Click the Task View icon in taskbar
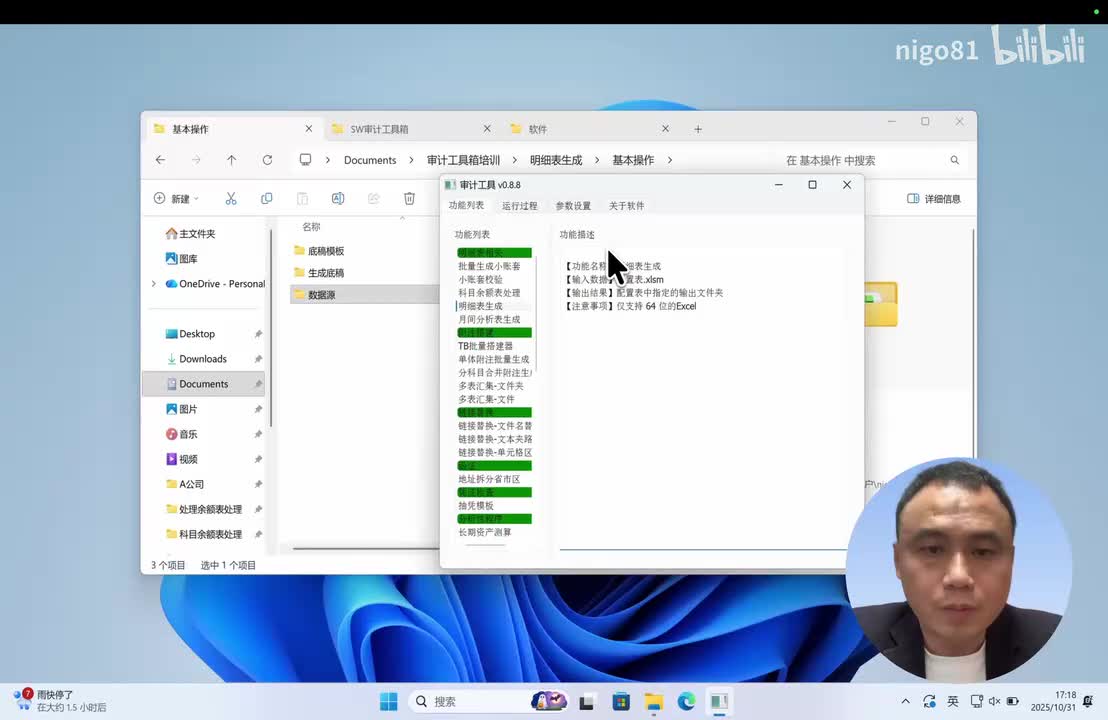Screen dimensions: 1108x720 587,702
